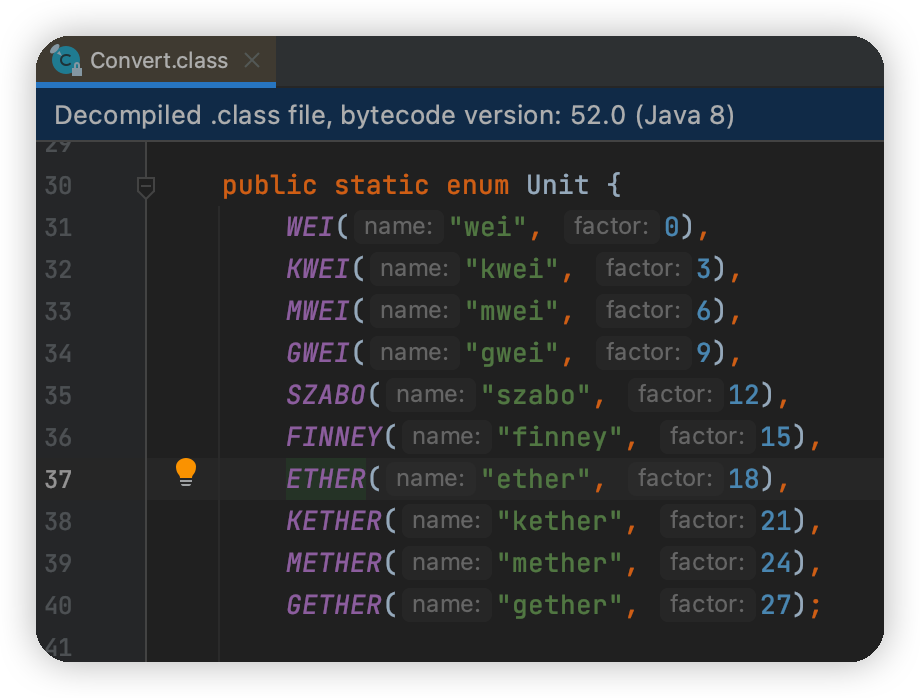Click the enum name Unit

(x=557, y=185)
